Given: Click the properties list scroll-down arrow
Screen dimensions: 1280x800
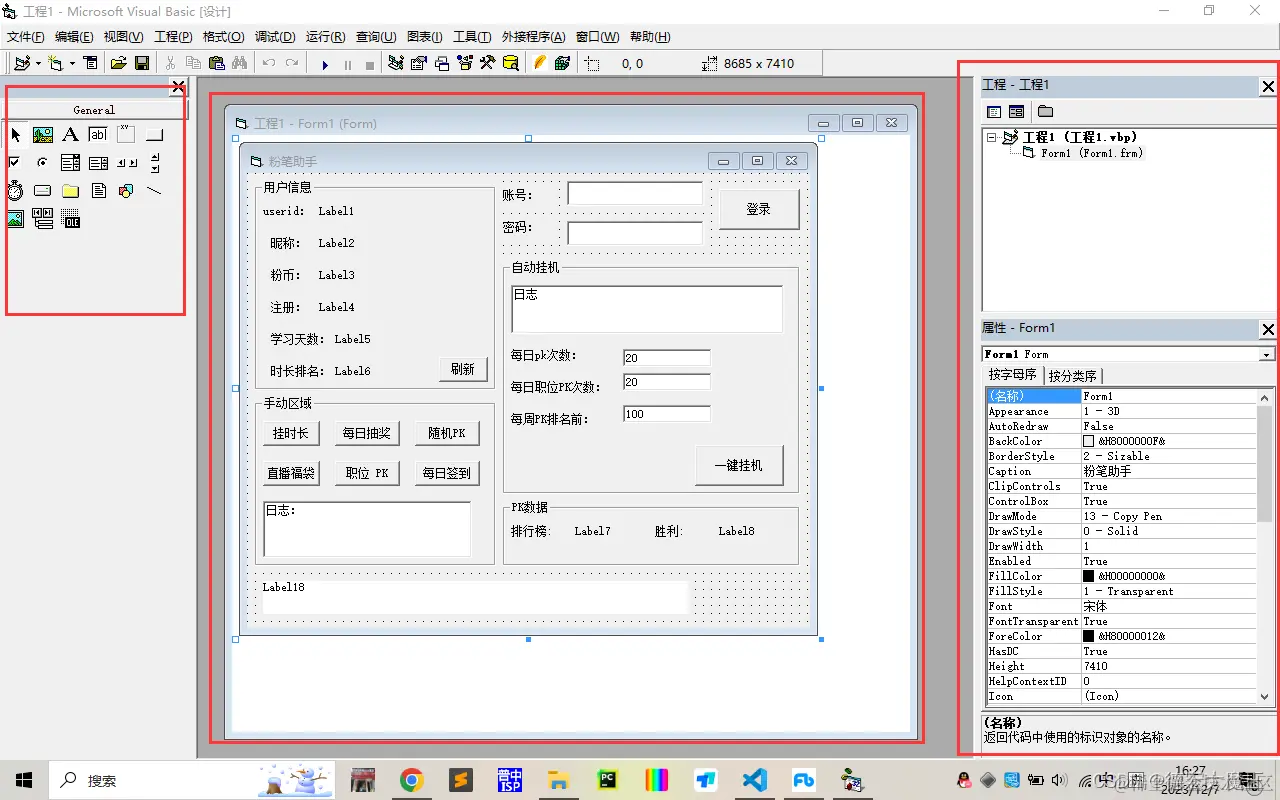Looking at the screenshot, I should 1265,697.
